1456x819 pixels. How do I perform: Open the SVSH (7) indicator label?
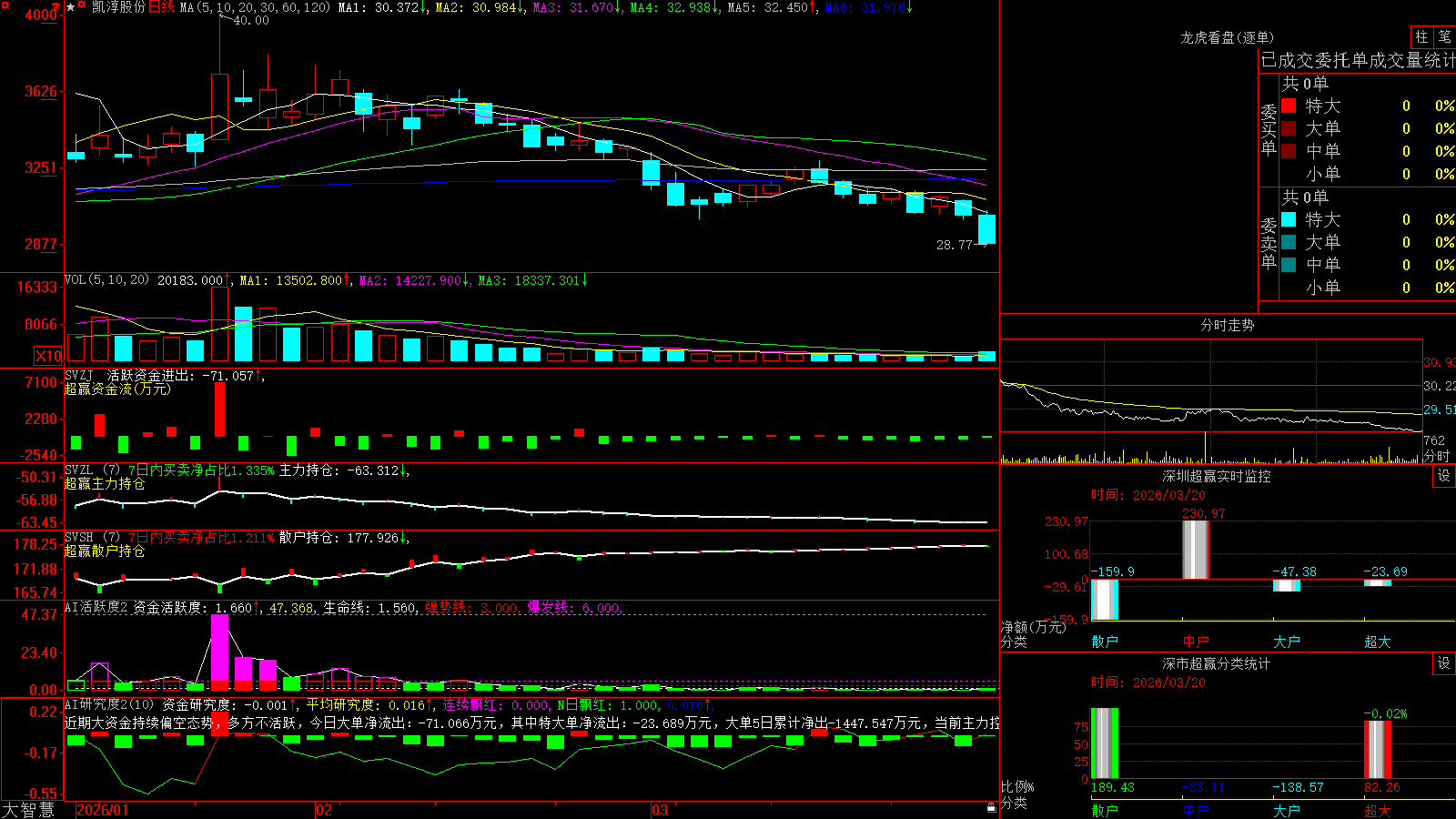click(92, 538)
